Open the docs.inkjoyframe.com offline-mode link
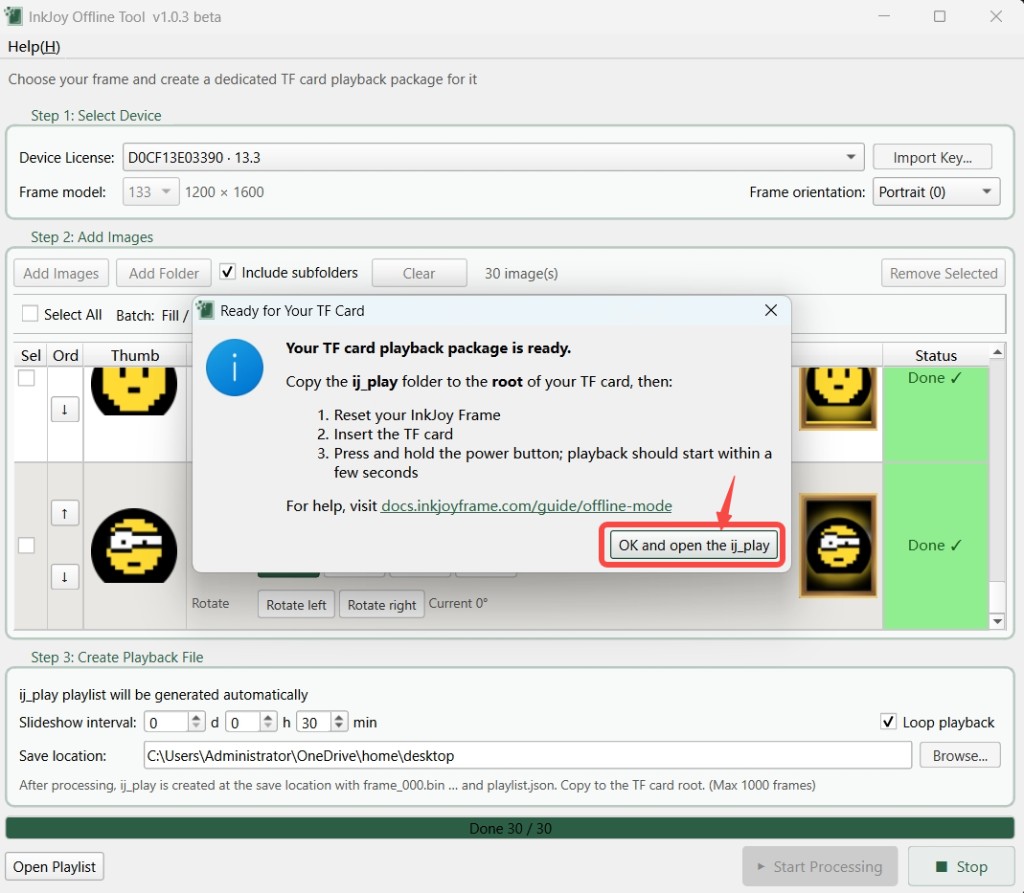 coord(526,506)
